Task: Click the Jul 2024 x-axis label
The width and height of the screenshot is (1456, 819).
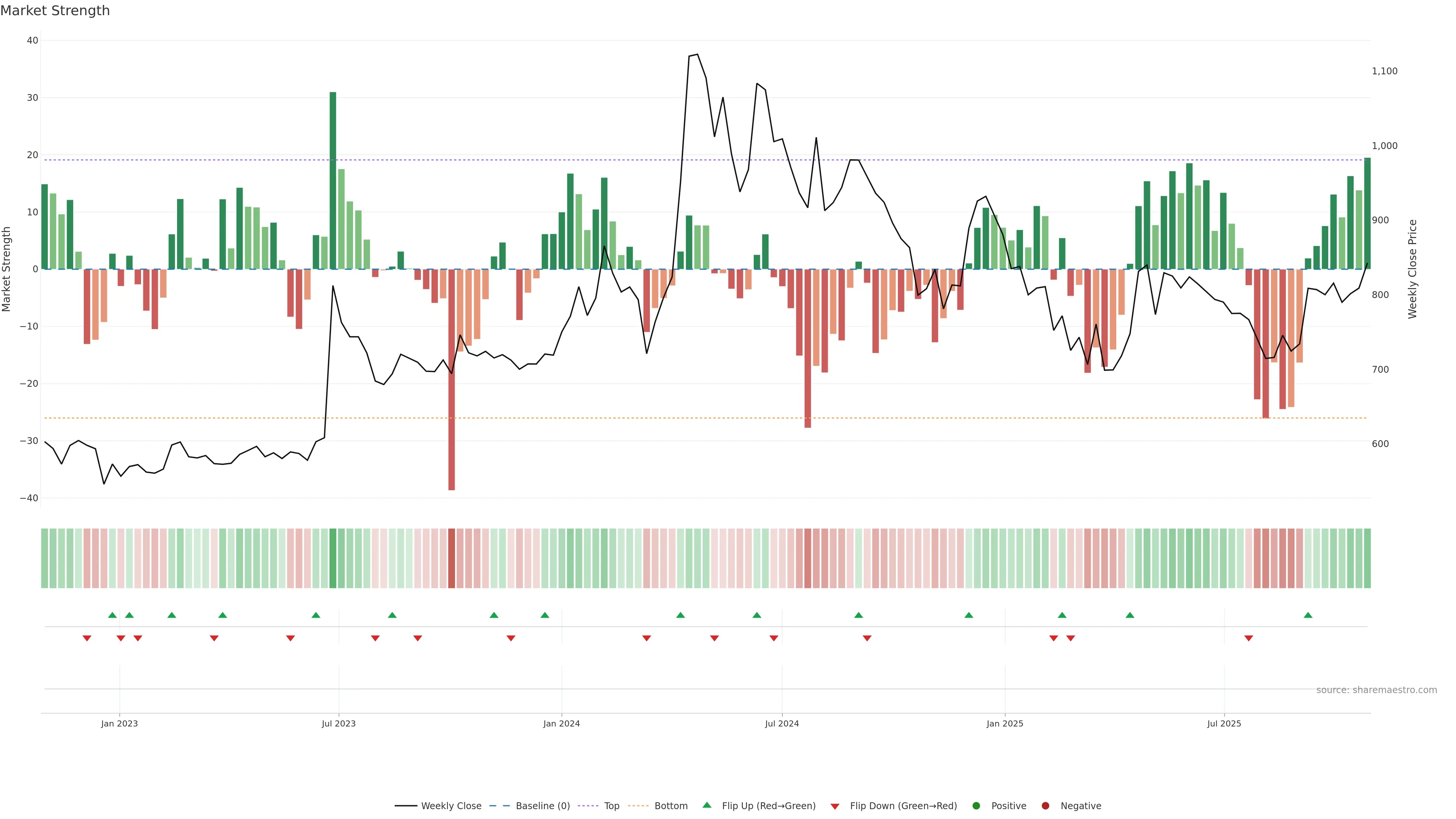Action: pos(782,723)
